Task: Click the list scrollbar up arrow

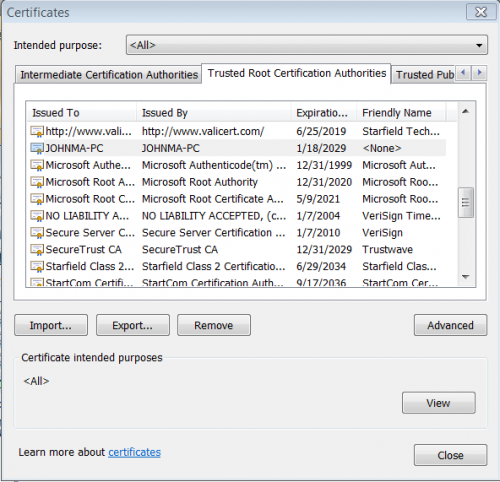Action: 466,111
